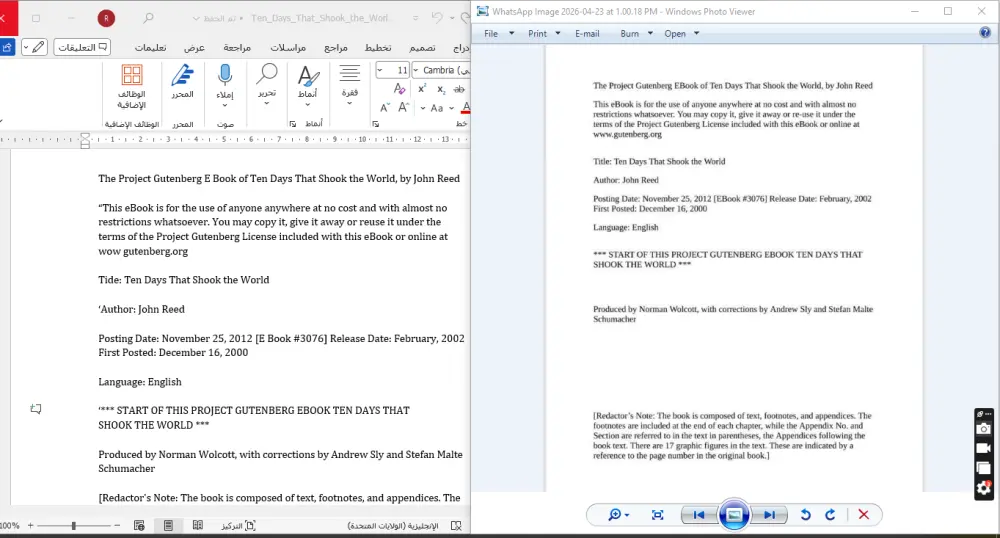Open the Styles (أنماط) gallery button
This screenshot has width=1000, height=538.
pos(307,85)
